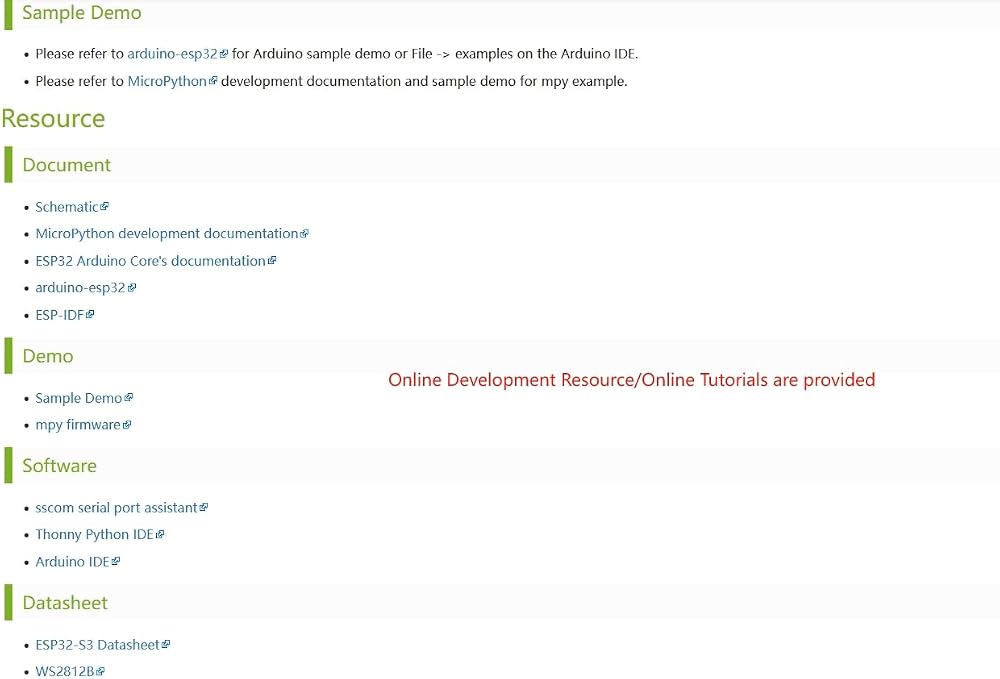The image size is (1000, 679).
Task: Open the mpy firmware link
Action: [x=78, y=425]
